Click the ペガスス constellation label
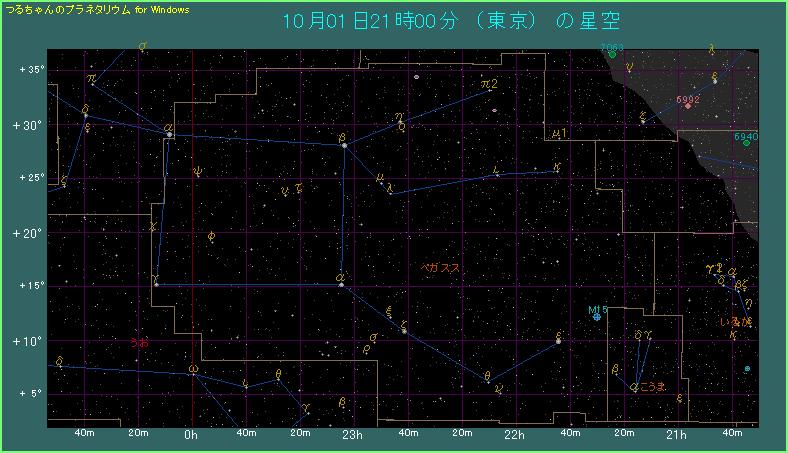This screenshot has width=788, height=453. tap(439, 268)
